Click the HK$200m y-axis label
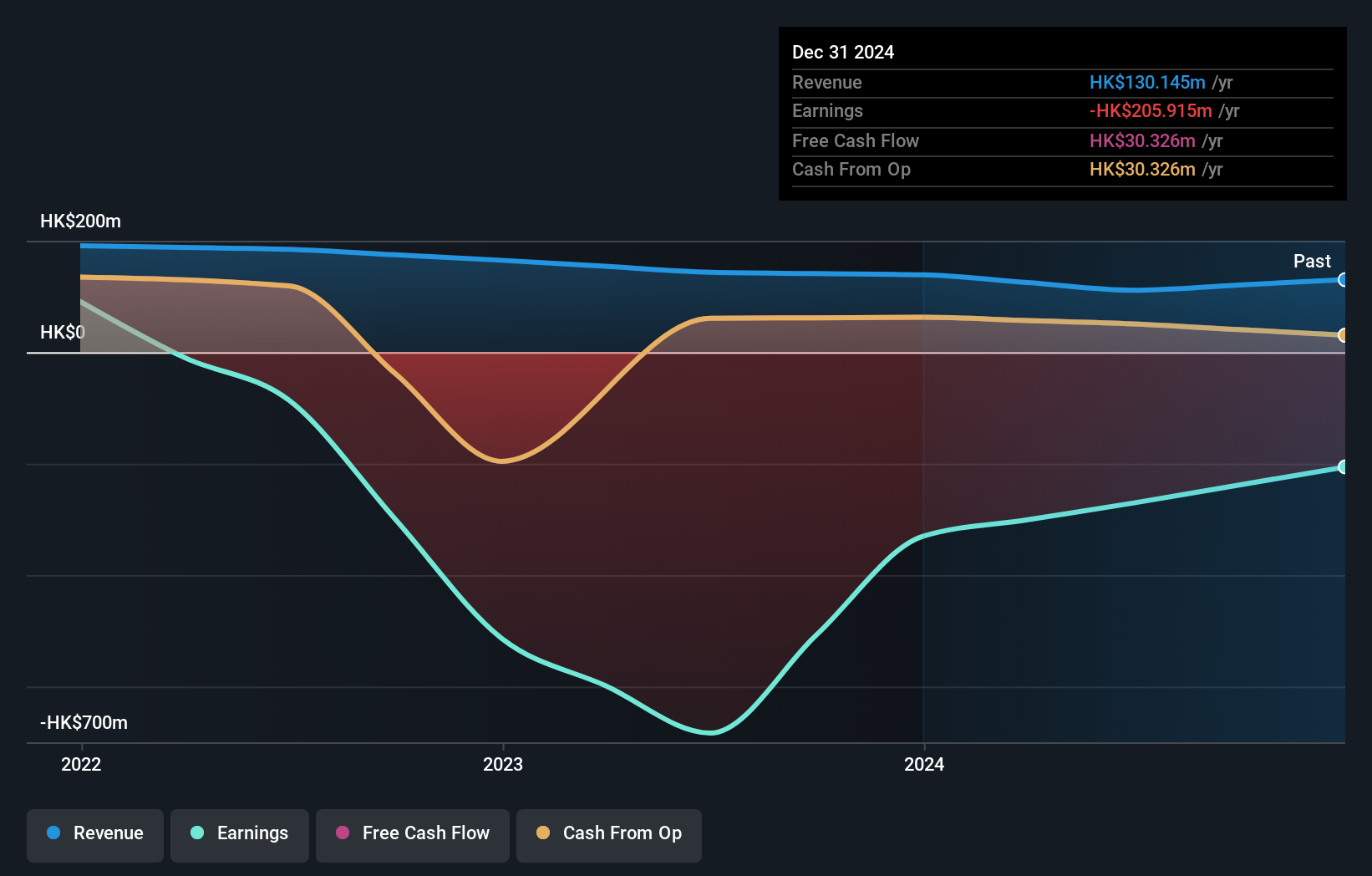Viewport: 1372px width, 876px height. click(x=80, y=222)
